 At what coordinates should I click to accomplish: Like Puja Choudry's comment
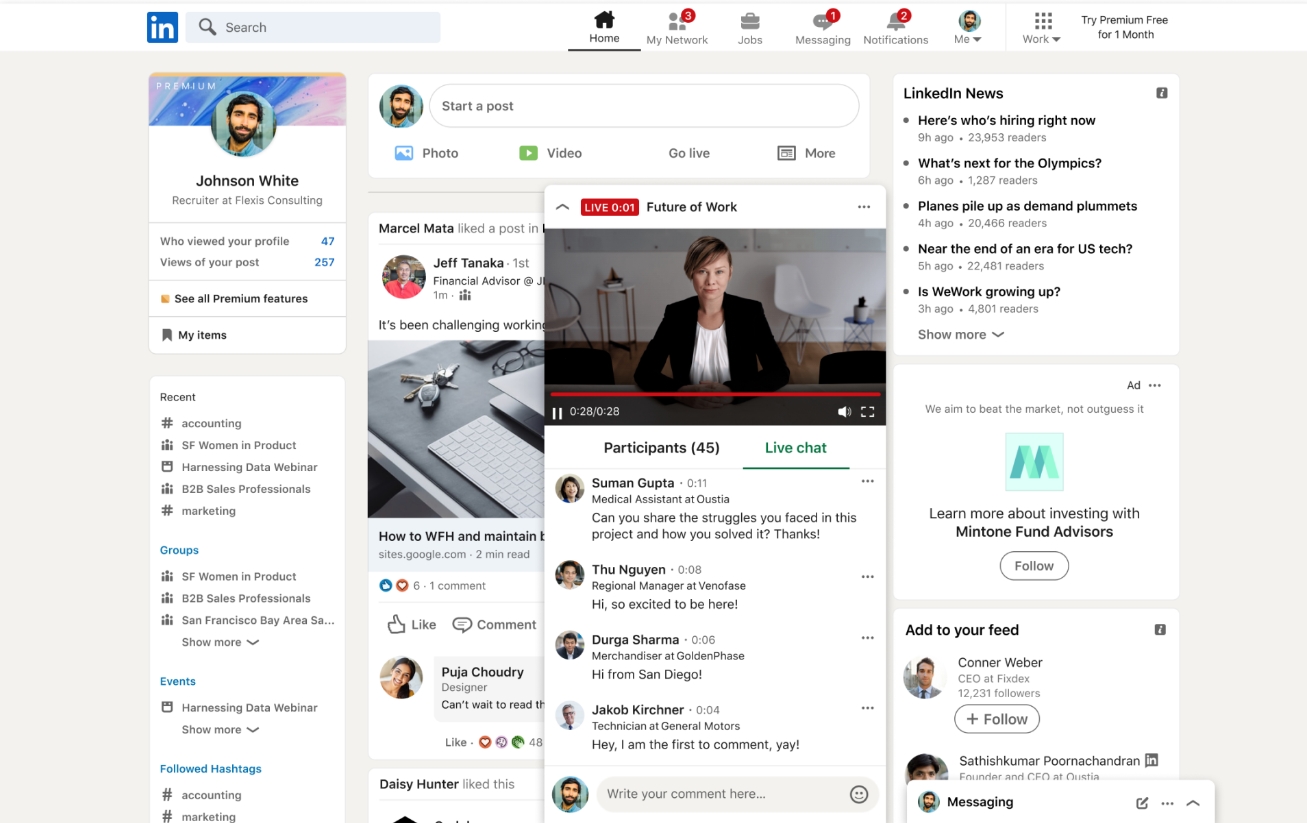pos(456,742)
